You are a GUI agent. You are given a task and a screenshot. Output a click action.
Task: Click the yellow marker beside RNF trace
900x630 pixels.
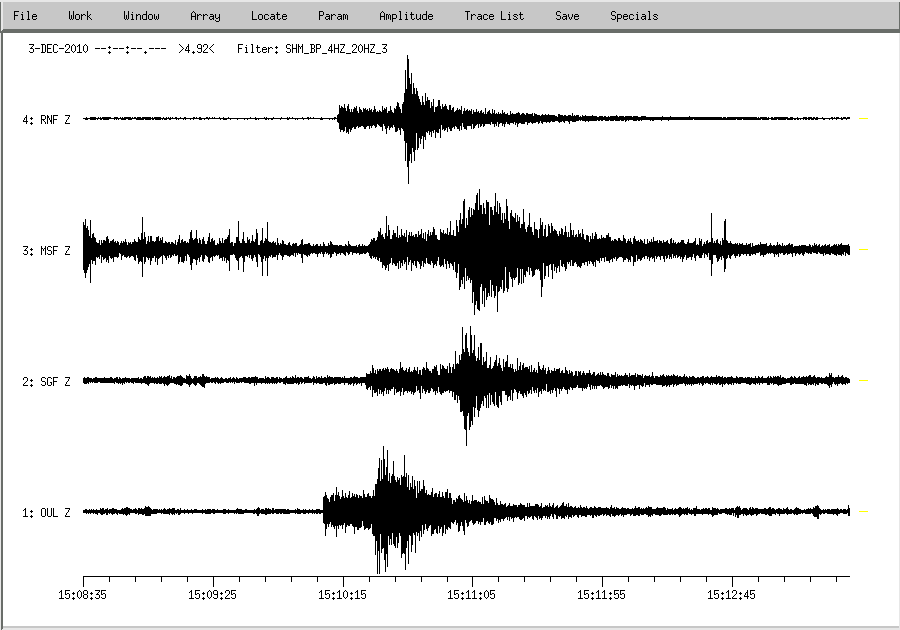[x=863, y=119]
